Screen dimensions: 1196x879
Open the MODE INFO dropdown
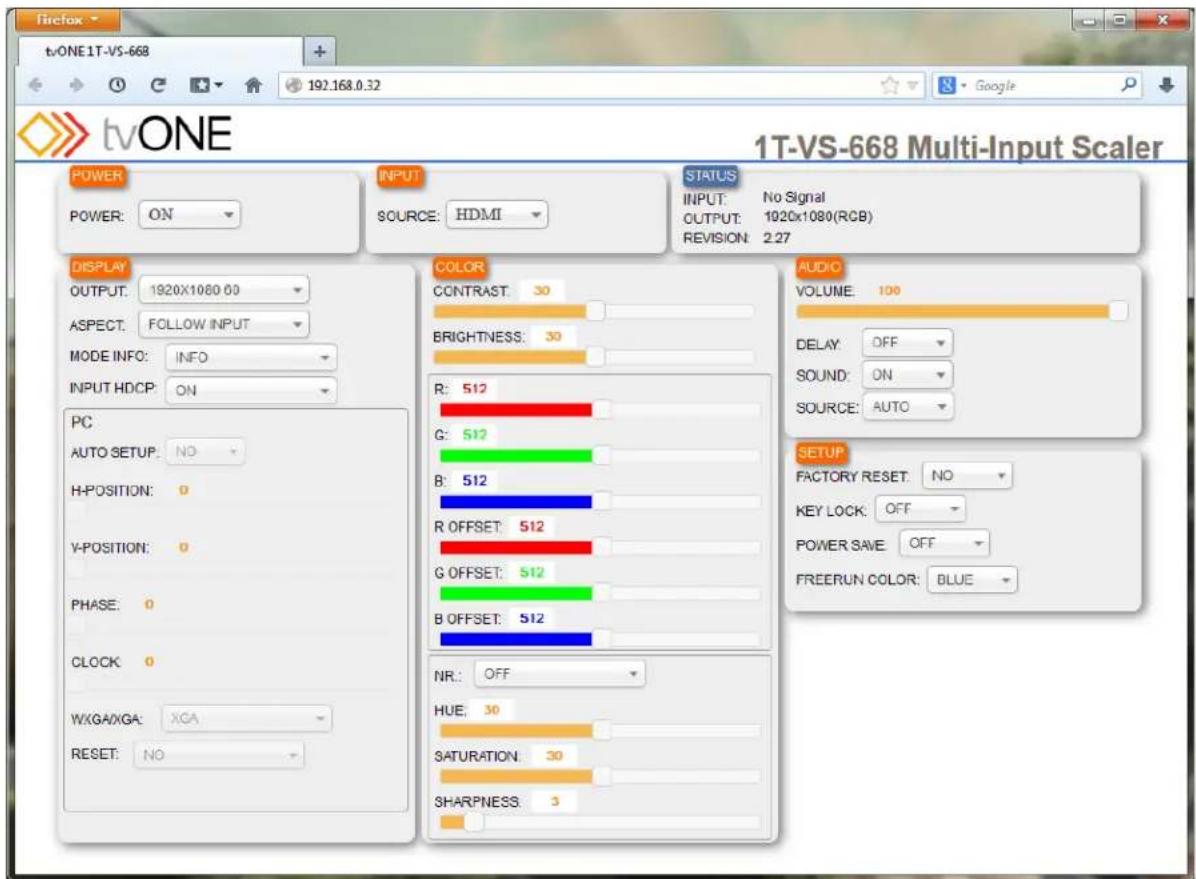(x=251, y=357)
